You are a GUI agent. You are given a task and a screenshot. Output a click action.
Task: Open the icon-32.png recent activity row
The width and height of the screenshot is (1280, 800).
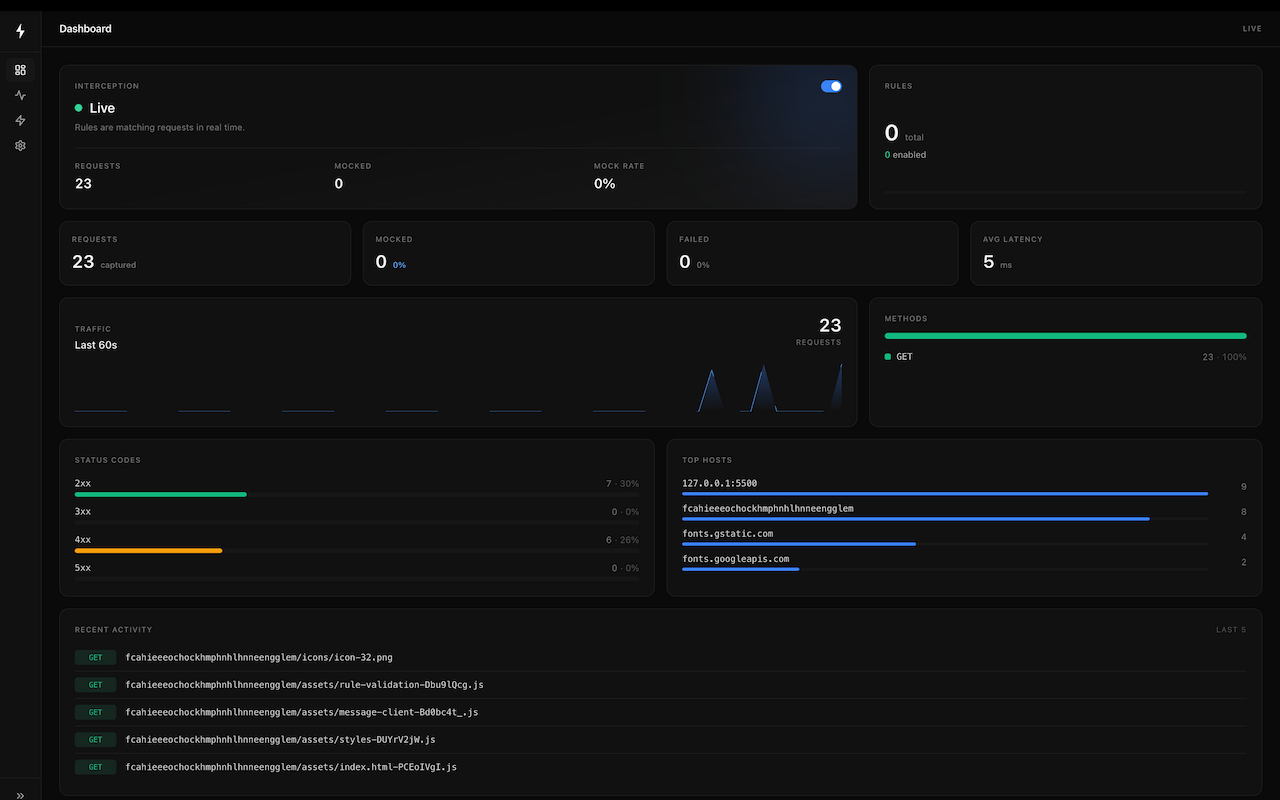click(660, 658)
